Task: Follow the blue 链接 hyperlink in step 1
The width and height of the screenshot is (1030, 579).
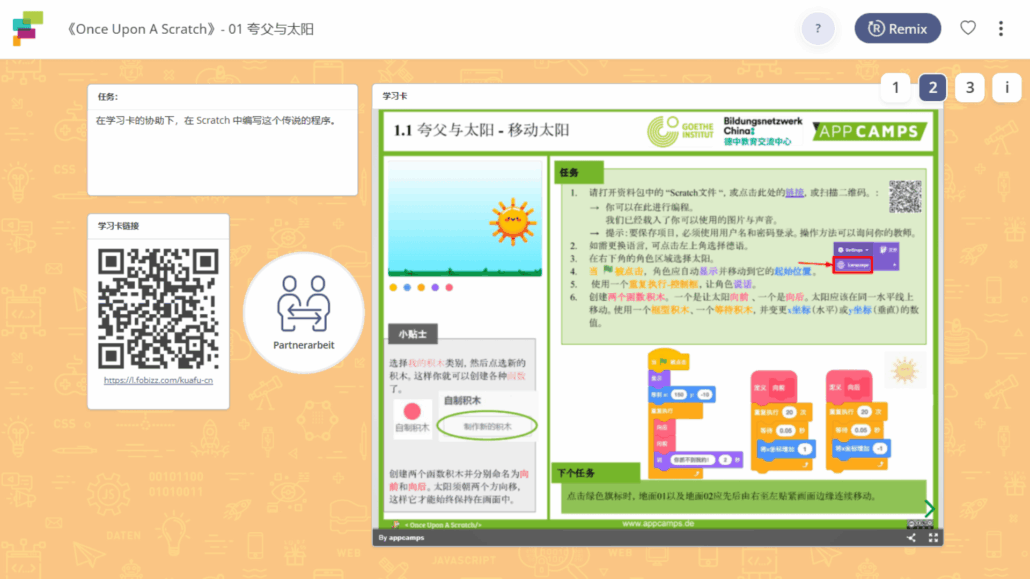Action: coord(794,193)
